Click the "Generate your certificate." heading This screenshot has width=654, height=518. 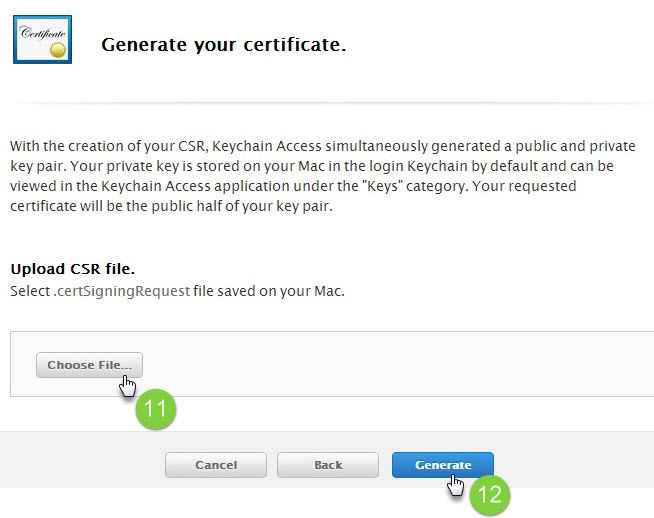[223, 45]
